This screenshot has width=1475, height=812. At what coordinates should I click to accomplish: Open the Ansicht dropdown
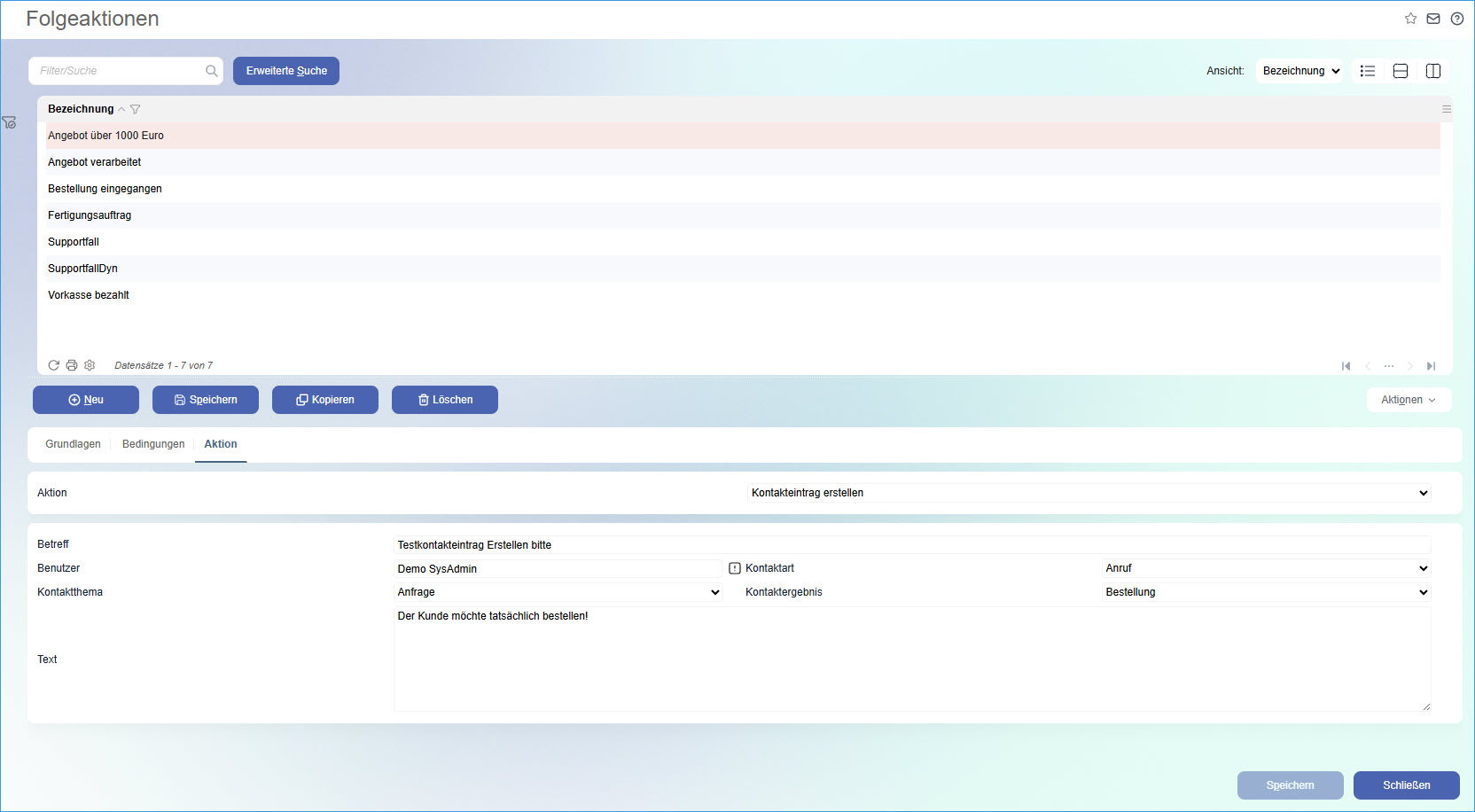click(1299, 71)
